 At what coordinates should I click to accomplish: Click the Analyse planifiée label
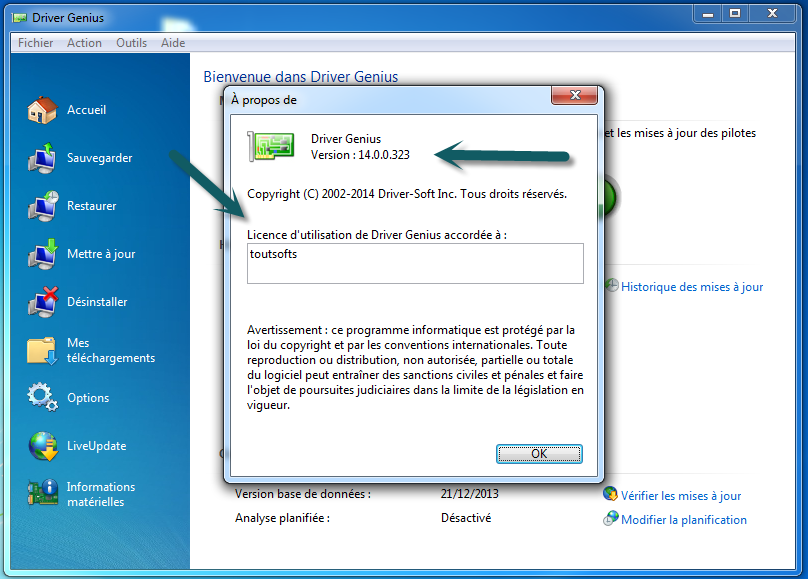click(x=282, y=518)
